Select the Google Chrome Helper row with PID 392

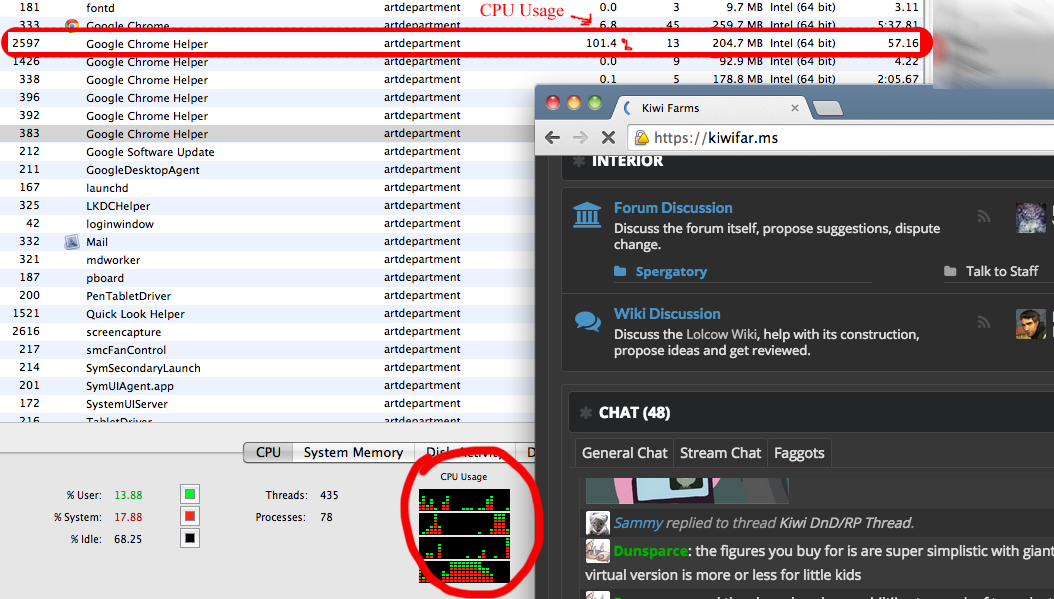268,116
